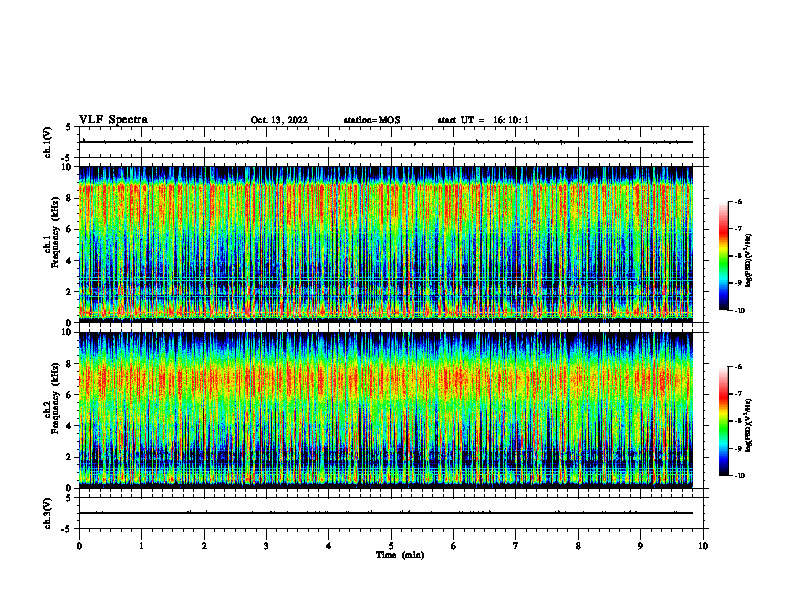Click the time axis tick label "5"
The width and height of the screenshot is (792, 612).
391,546
